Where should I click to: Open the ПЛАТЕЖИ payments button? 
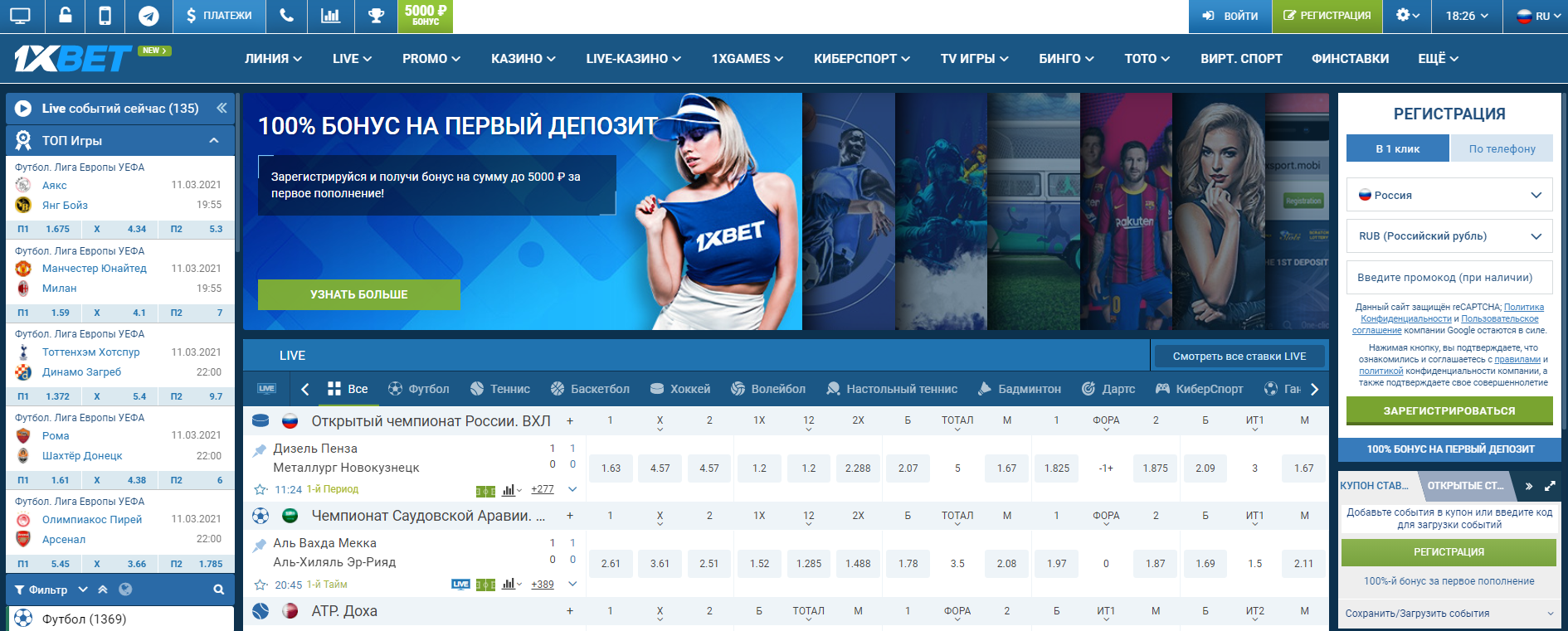[219, 16]
